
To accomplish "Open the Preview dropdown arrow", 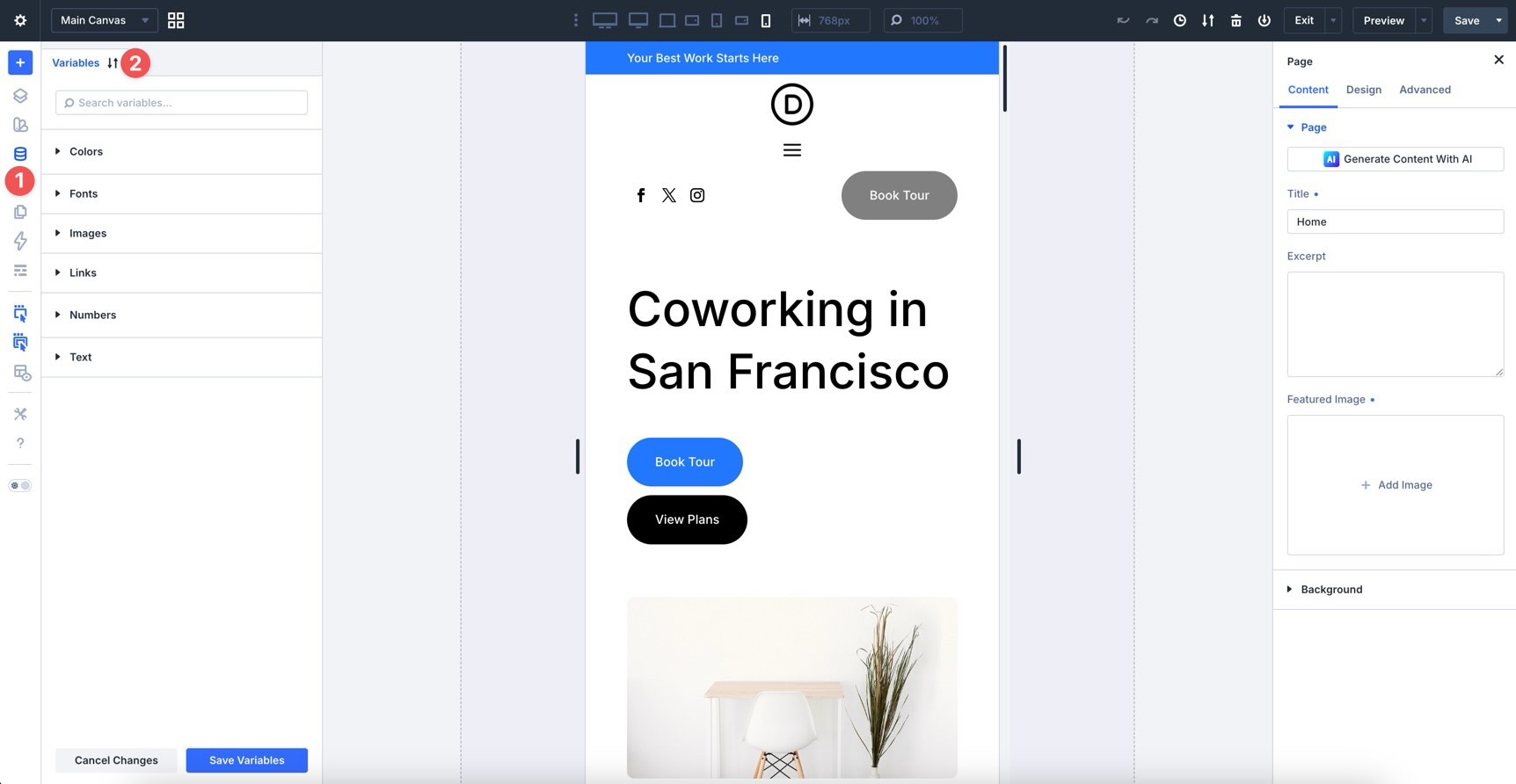I will click(1424, 20).
